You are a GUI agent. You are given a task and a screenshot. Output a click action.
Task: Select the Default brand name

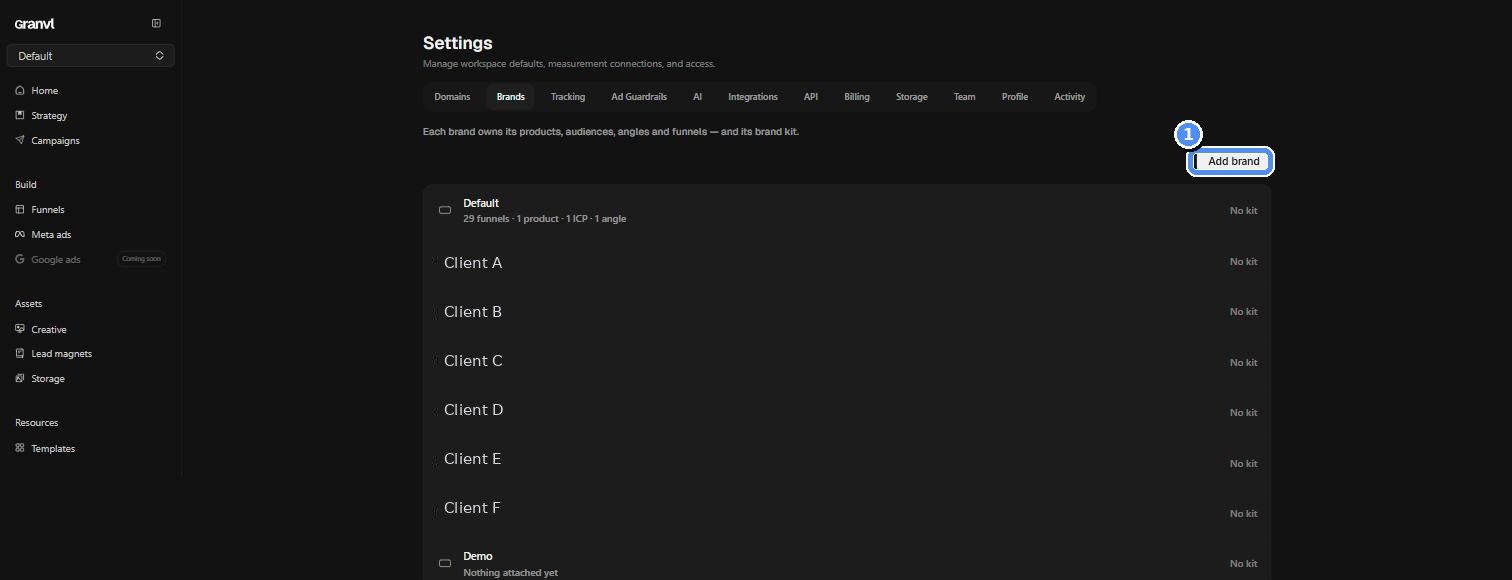[x=481, y=203]
